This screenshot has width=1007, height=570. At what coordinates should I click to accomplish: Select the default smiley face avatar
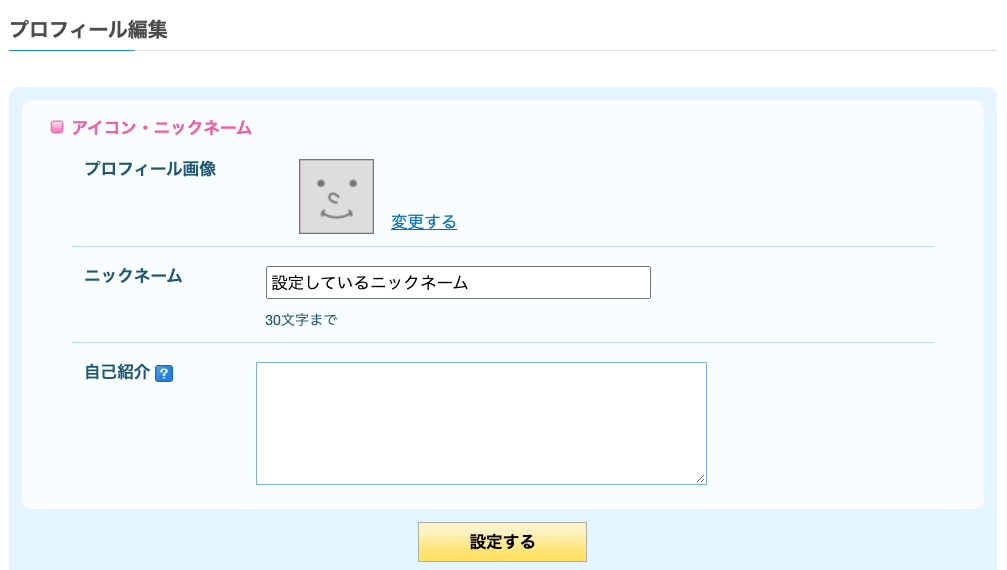click(x=337, y=196)
